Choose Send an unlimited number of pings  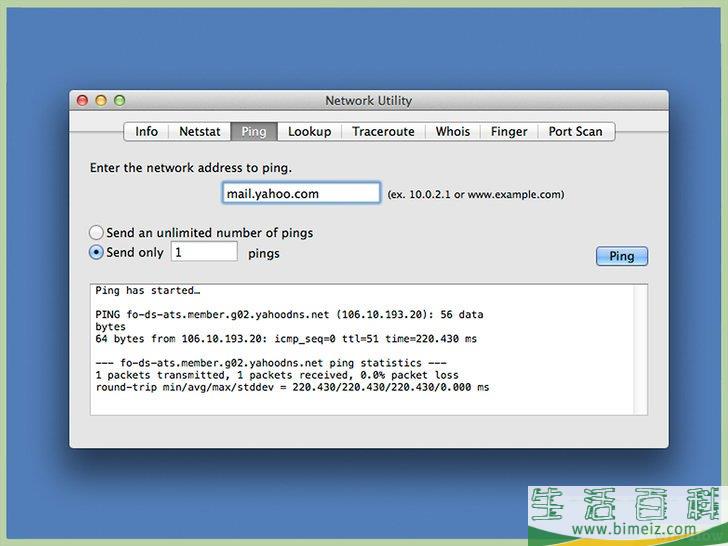97,233
